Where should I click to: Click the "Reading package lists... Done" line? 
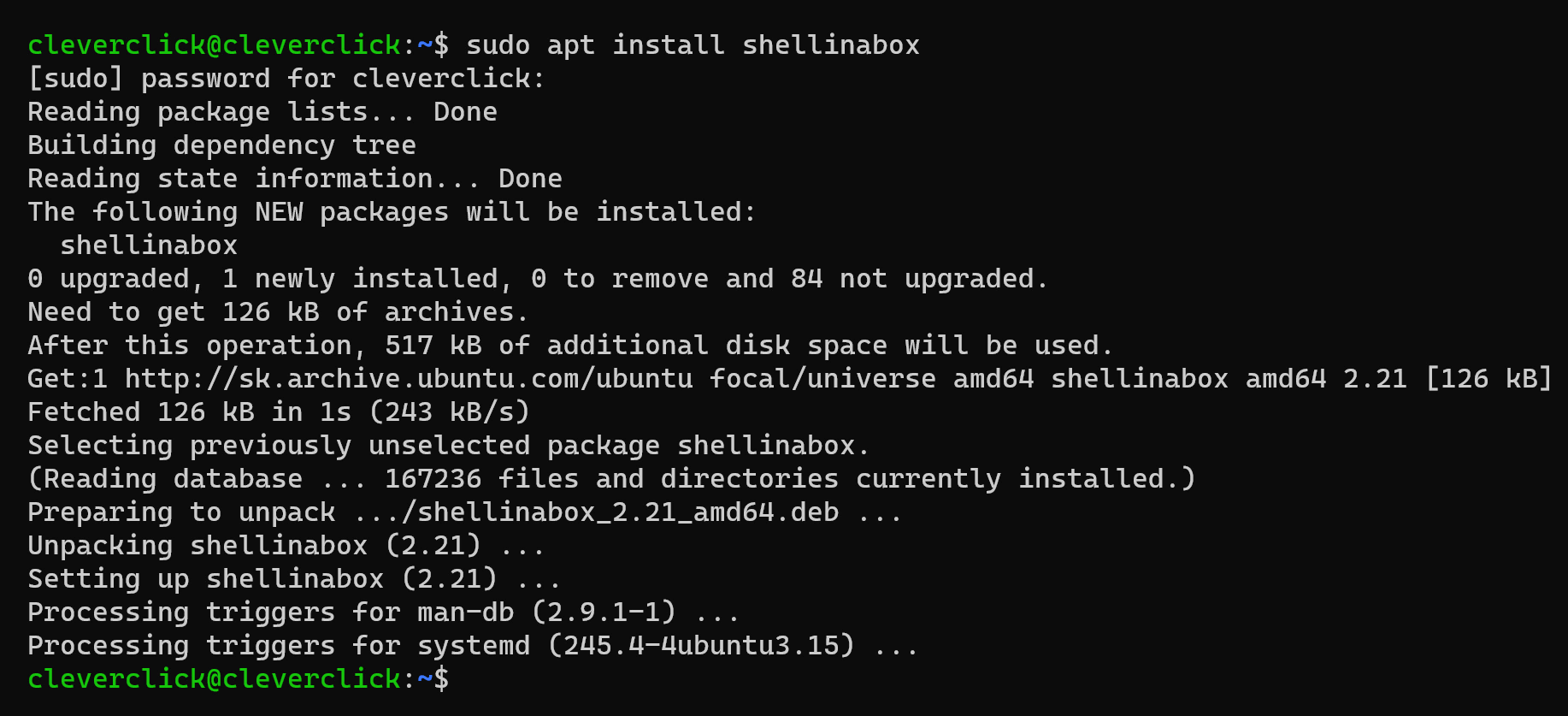pos(262,112)
